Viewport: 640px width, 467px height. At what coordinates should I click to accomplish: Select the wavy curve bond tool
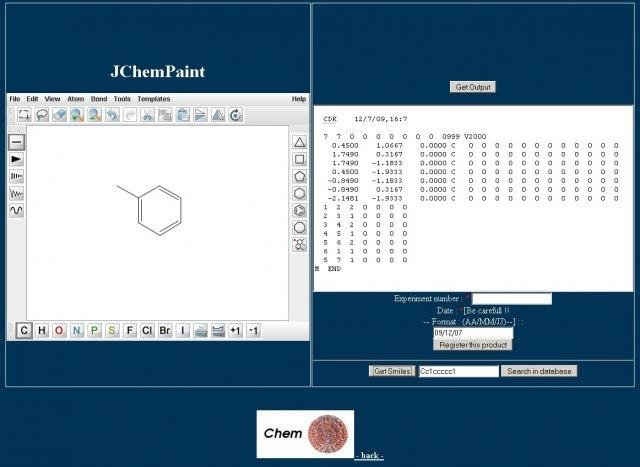pyautogui.click(x=16, y=211)
